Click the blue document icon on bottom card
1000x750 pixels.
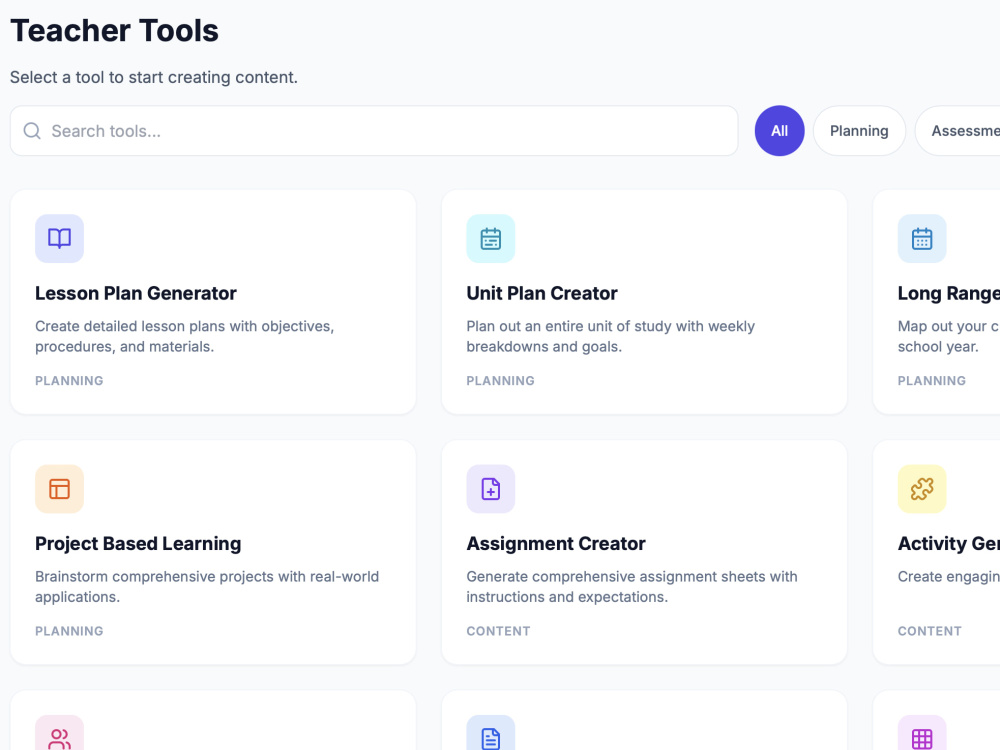(x=490, y=733)
